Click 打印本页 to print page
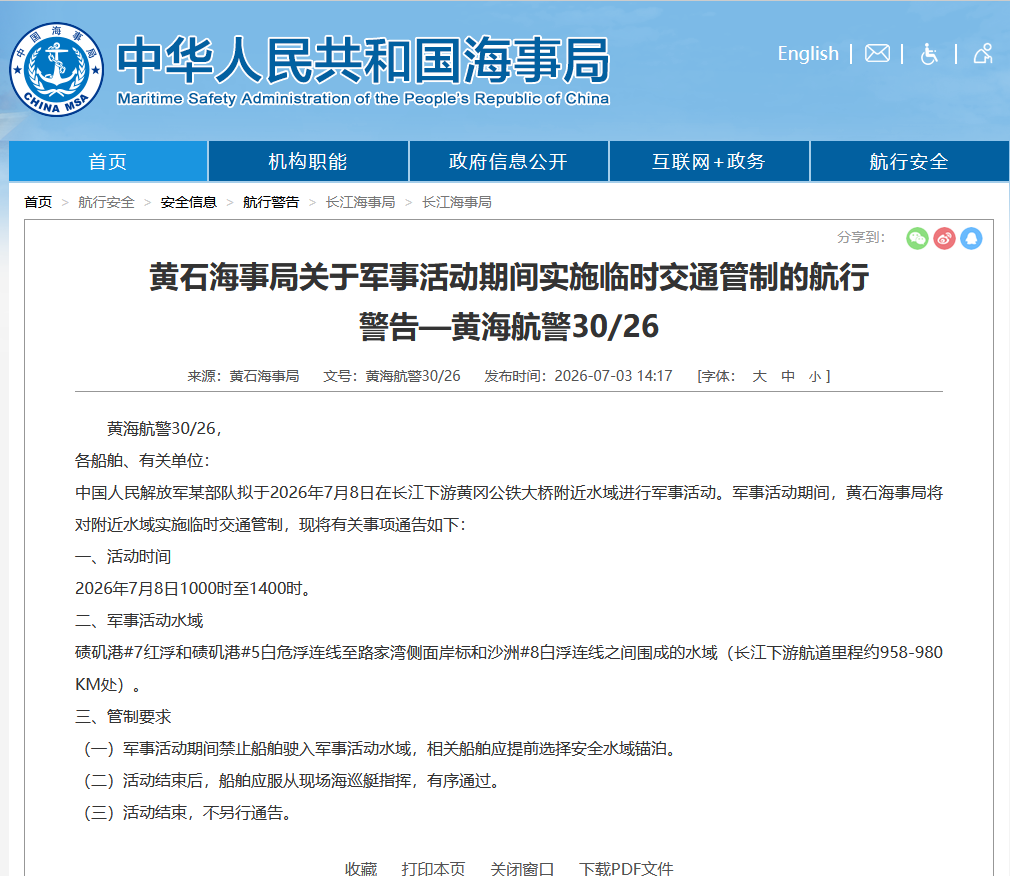Image resolution: width=1010 pixels, height=876 pixels. pyautogui.click(x=433, y=868)
